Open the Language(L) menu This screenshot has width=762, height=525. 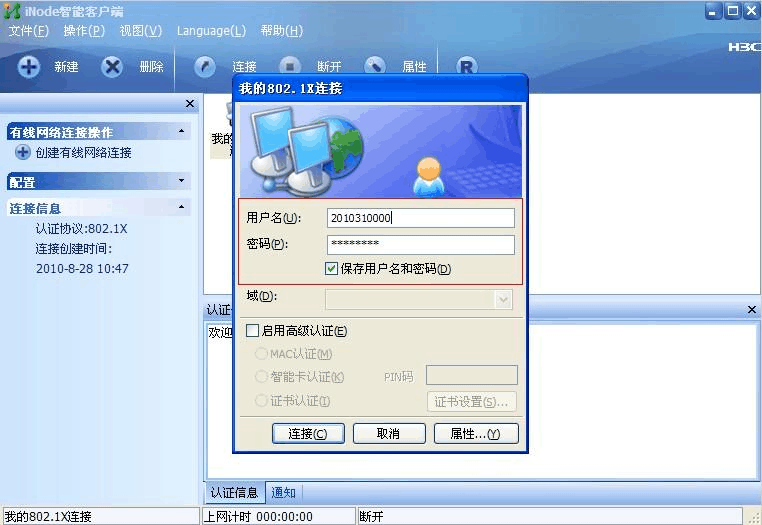[x=211, y=31]
